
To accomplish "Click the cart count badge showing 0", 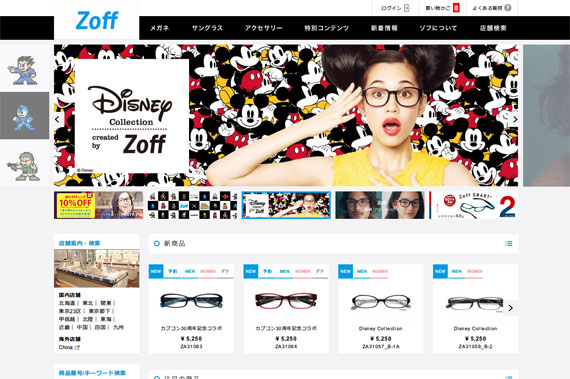I will 456,8.
